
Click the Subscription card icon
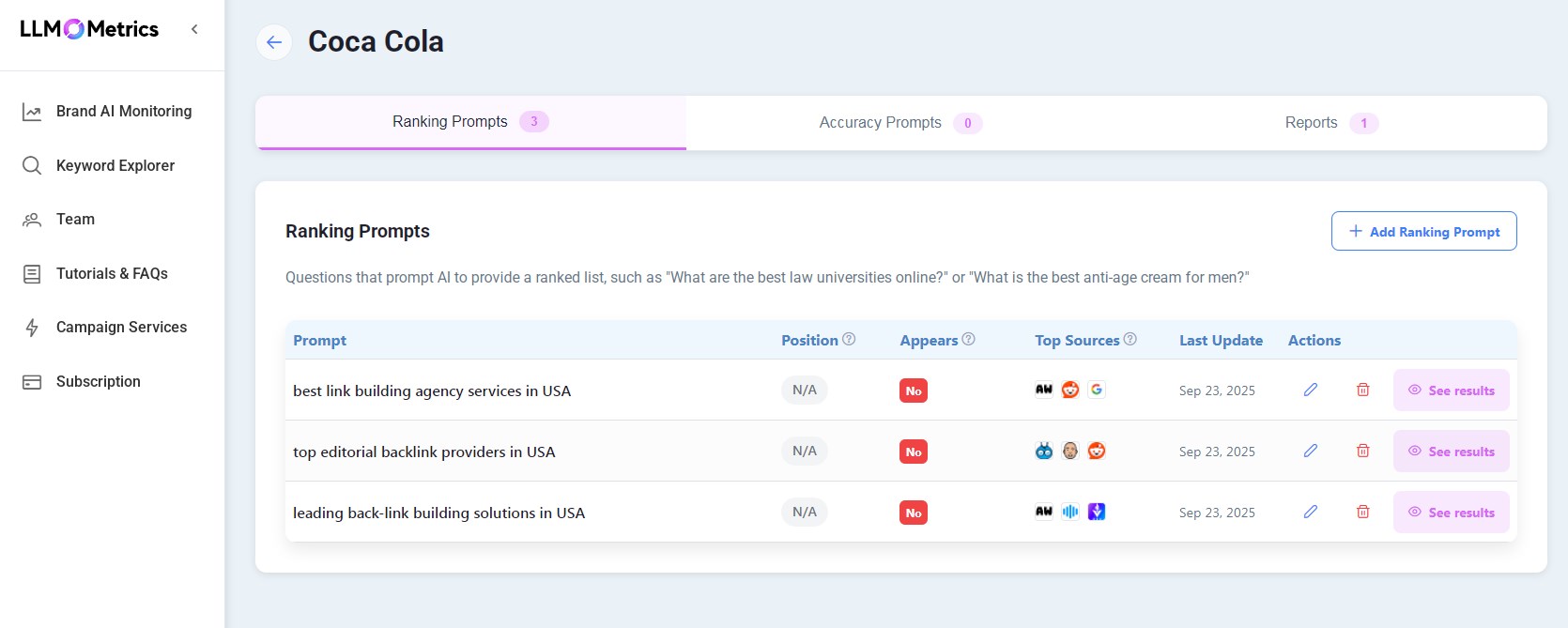(x=32, y=382)
